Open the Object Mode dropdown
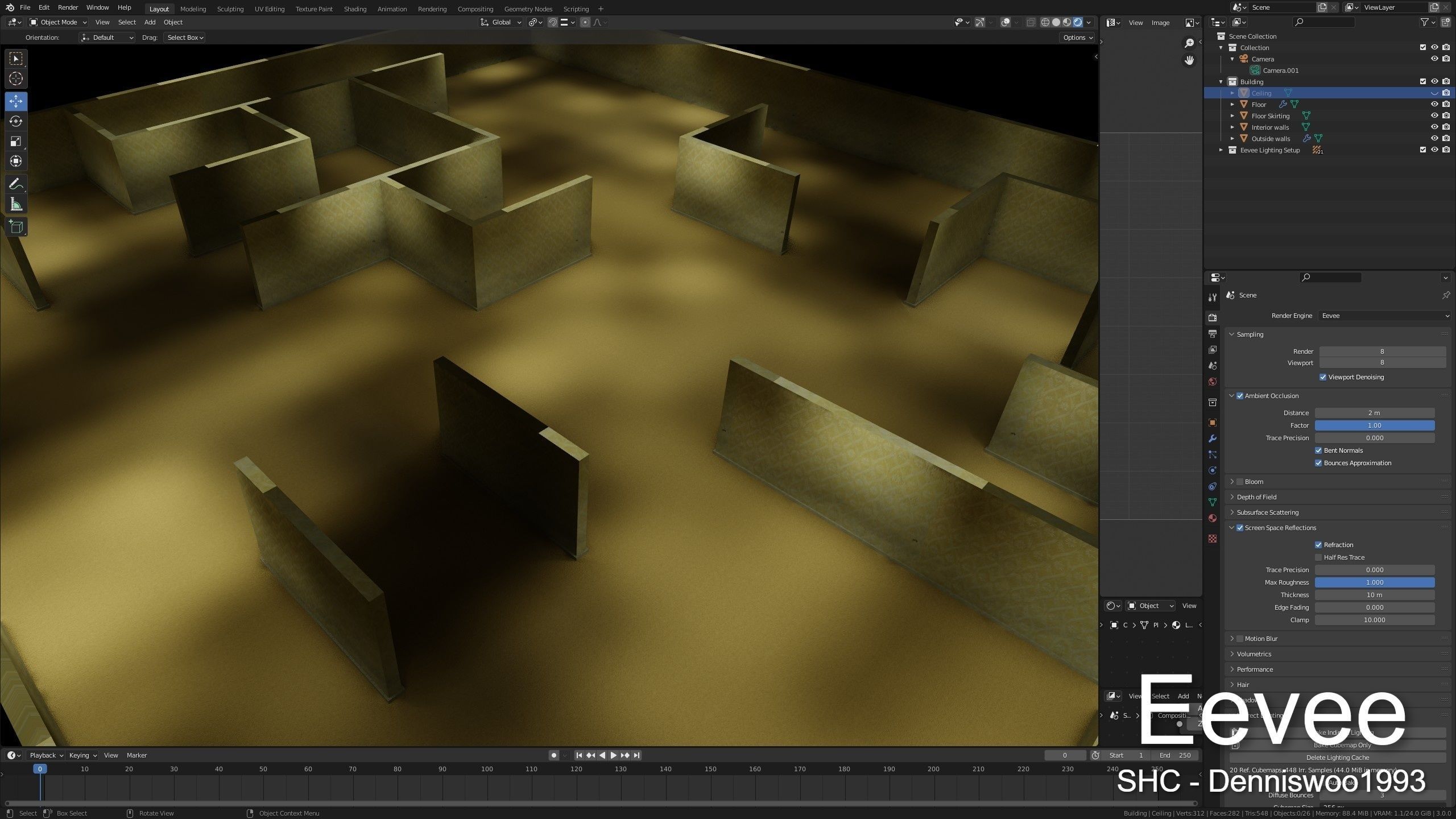Image resolution: width=1456 pixels, height=819 pixels. pos(58,22)
